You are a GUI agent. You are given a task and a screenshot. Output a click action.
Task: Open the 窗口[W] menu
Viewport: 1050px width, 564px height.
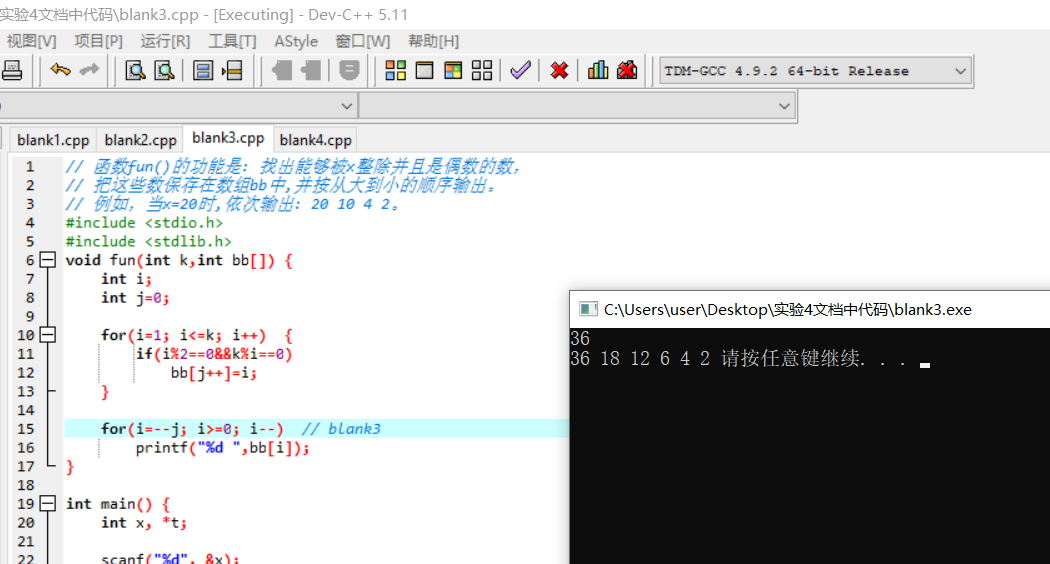coord(363,42)
